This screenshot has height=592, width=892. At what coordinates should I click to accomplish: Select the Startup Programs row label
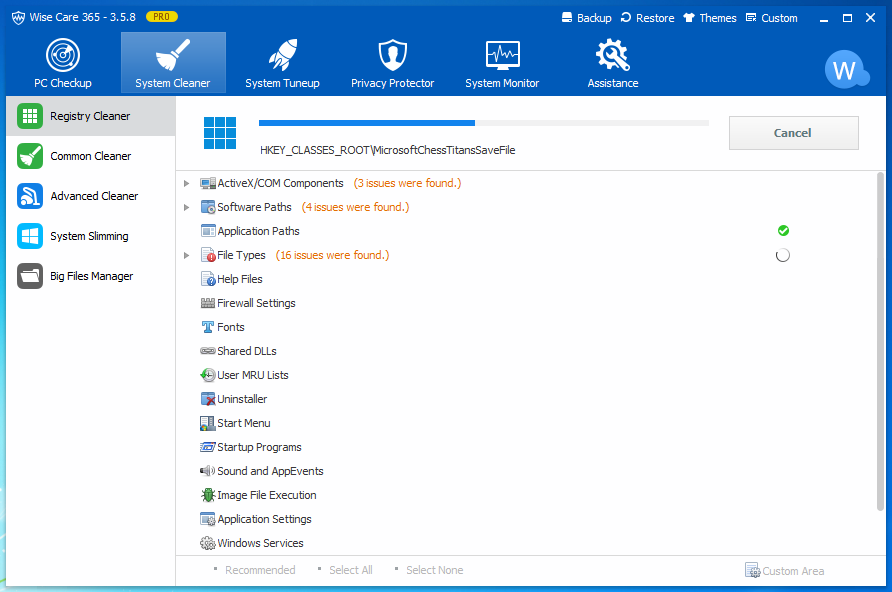(x=259, y=447)
